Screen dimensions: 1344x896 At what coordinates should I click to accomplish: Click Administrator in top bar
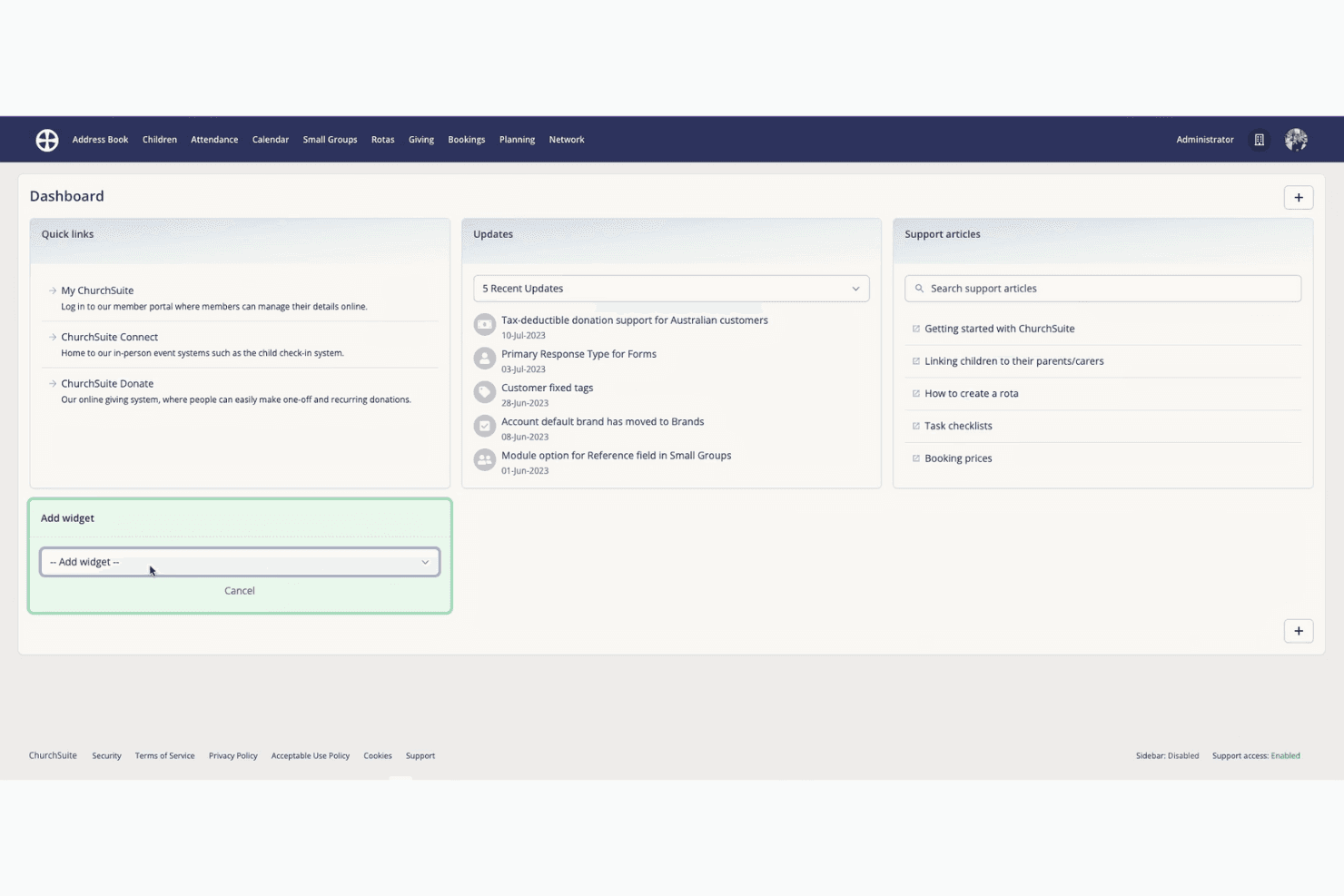click(1205, 140)
